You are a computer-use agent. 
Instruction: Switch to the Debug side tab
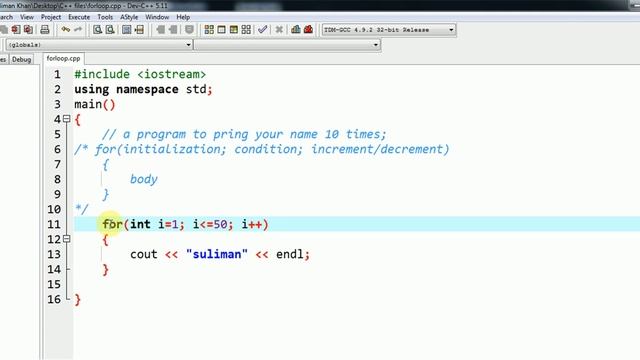pyautogui.click(x=22, y=59)
